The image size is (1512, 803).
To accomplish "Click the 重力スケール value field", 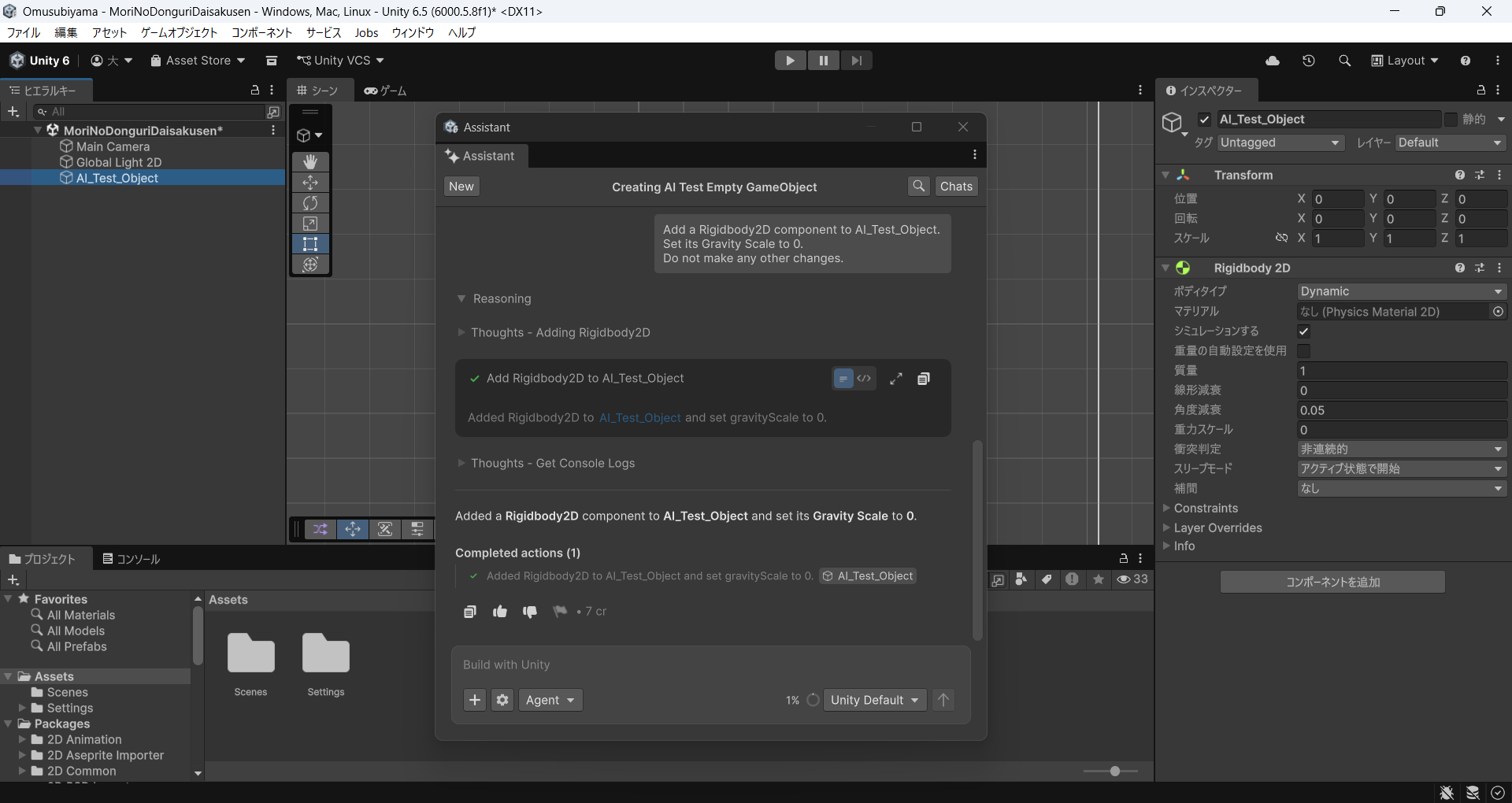I will (1402, 430).
